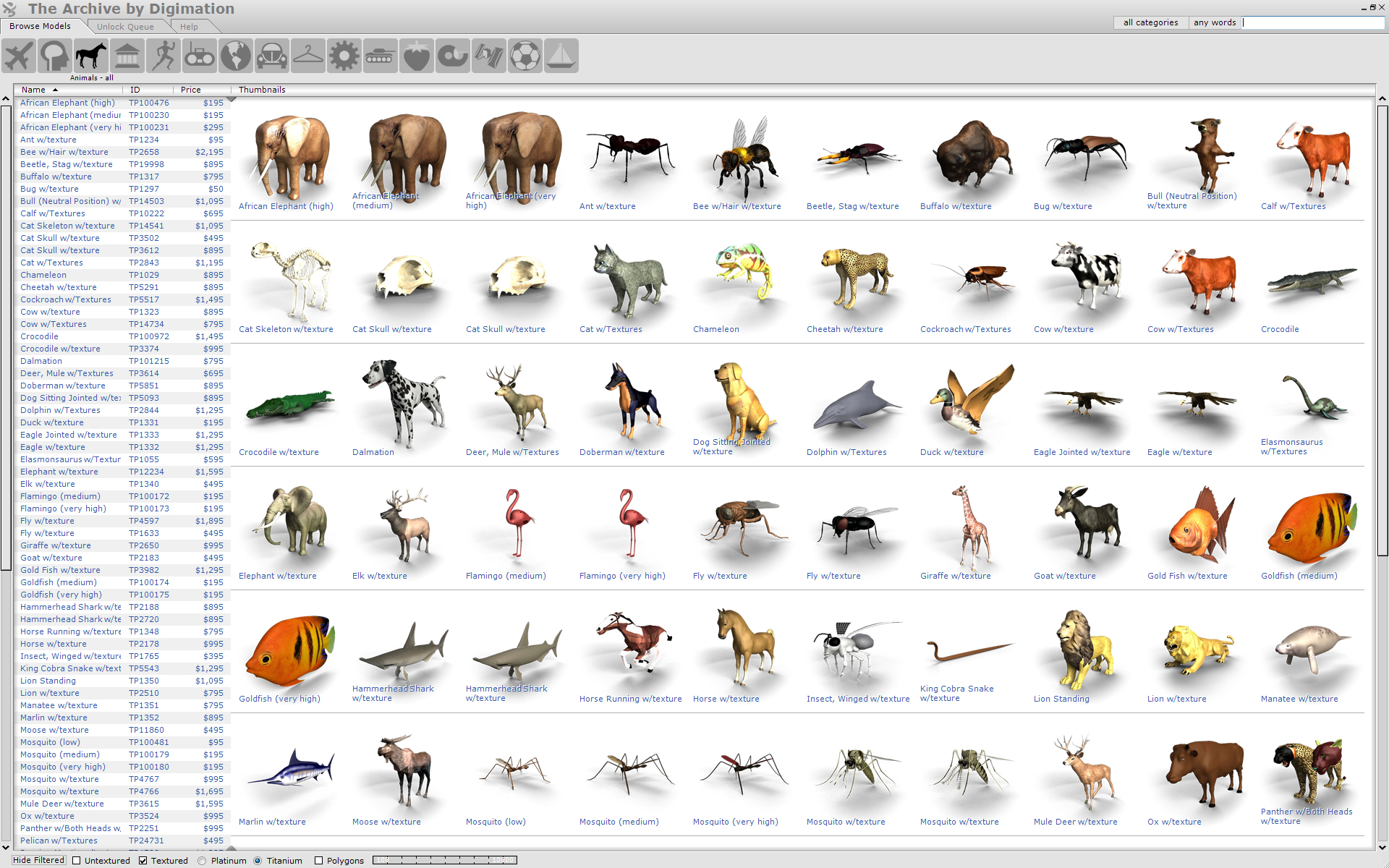Open the Giraffe w/texture thumbnail

971,527
